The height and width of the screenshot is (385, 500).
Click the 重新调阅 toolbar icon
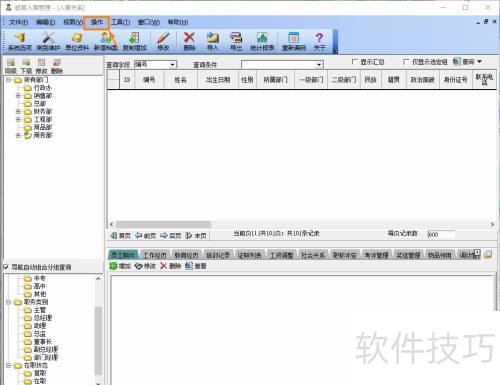pos(294,41)
